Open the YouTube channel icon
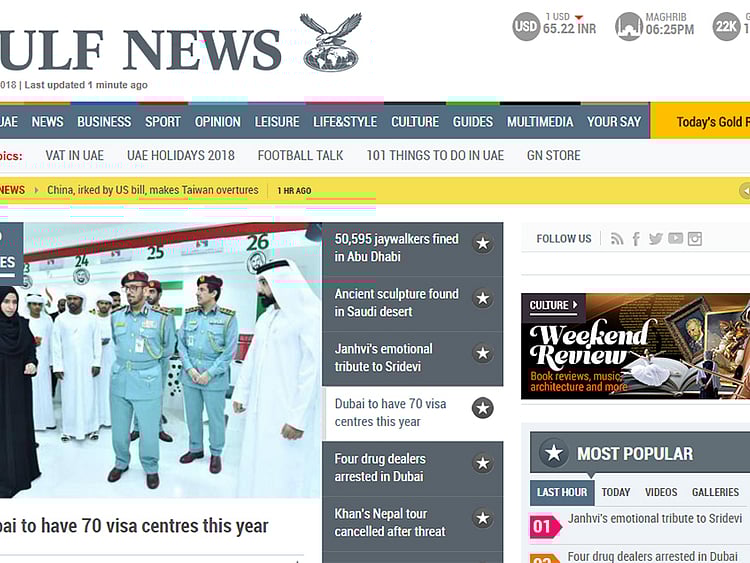The width and height of the screenshot is (750, 563). [x=675, y=239]
